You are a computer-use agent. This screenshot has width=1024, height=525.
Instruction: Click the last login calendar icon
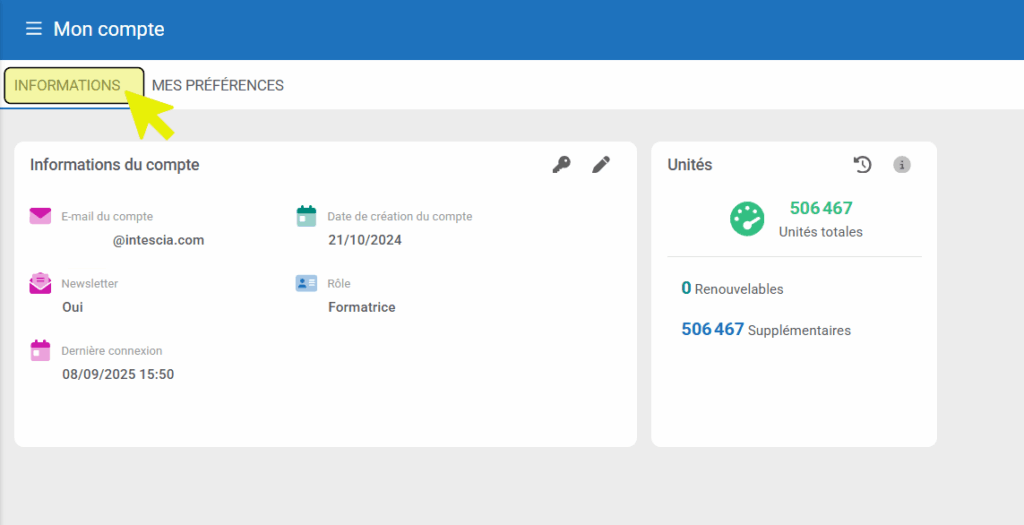(x=40, y=350)
